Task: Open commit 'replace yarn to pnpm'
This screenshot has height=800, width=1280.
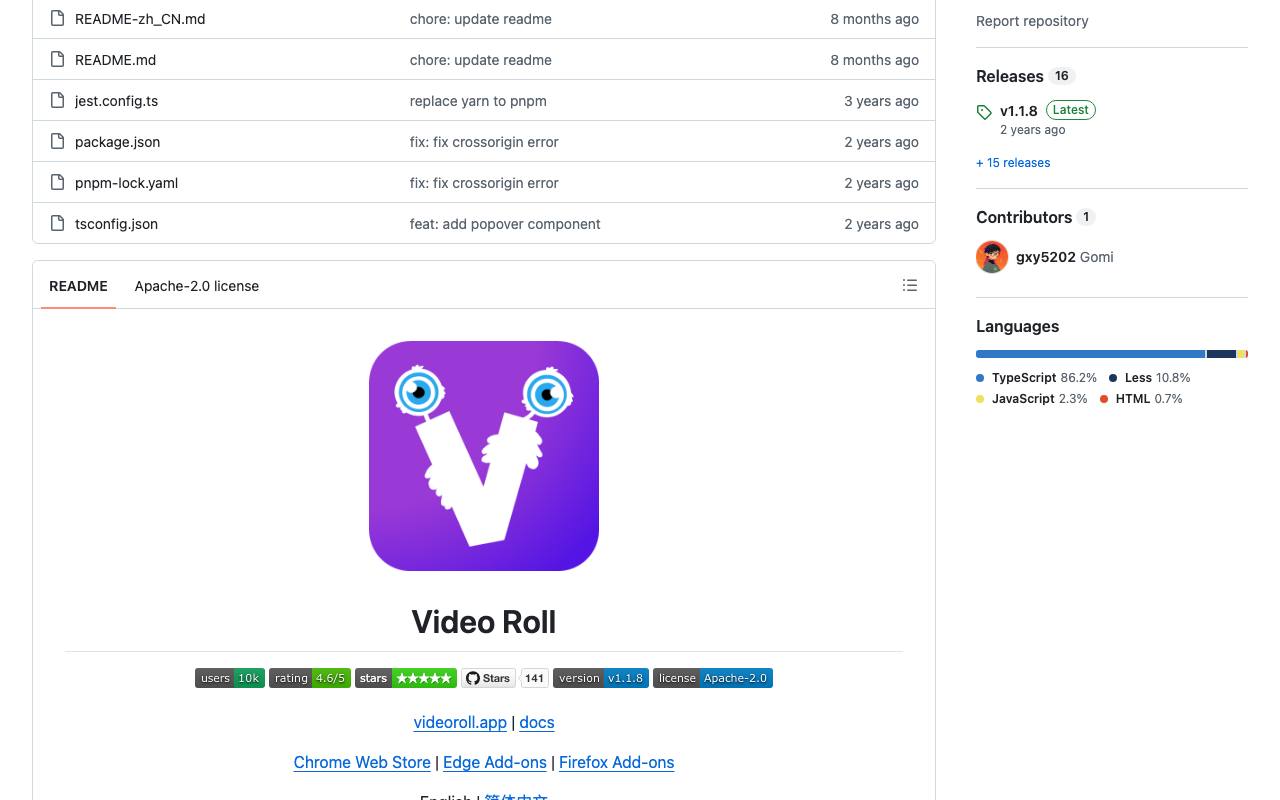Action: pos(478,101)
